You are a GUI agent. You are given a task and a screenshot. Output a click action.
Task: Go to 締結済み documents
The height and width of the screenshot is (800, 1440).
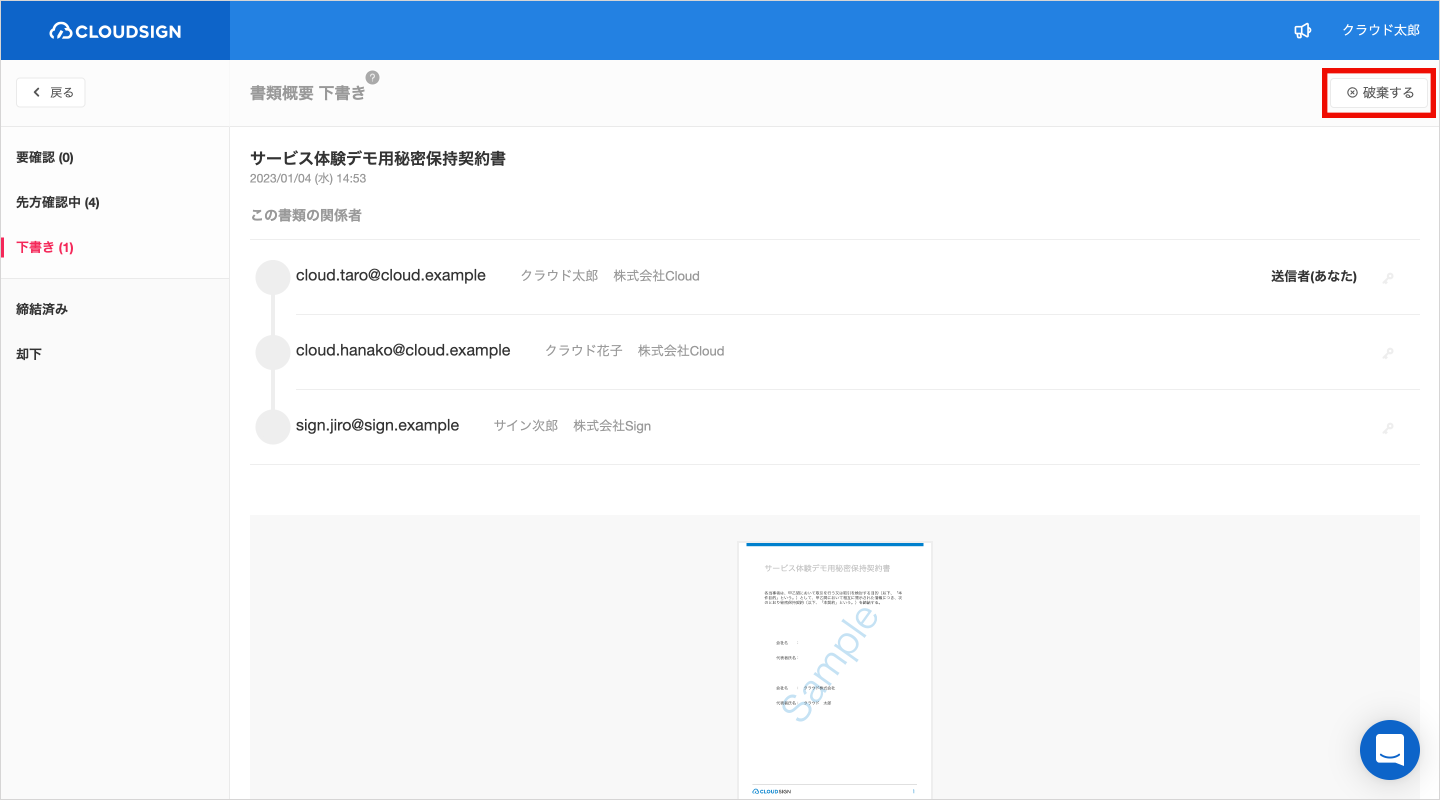pos(42,310)
